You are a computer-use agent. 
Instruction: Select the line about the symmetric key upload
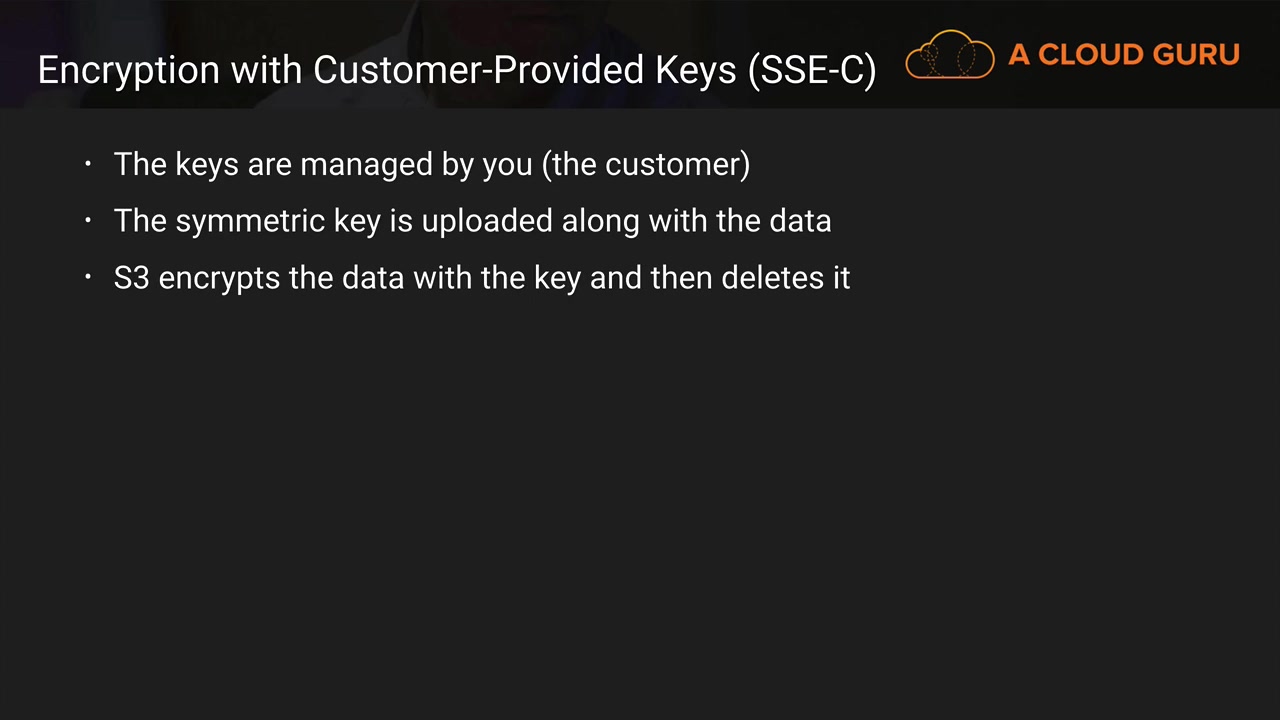coord(472,221)
